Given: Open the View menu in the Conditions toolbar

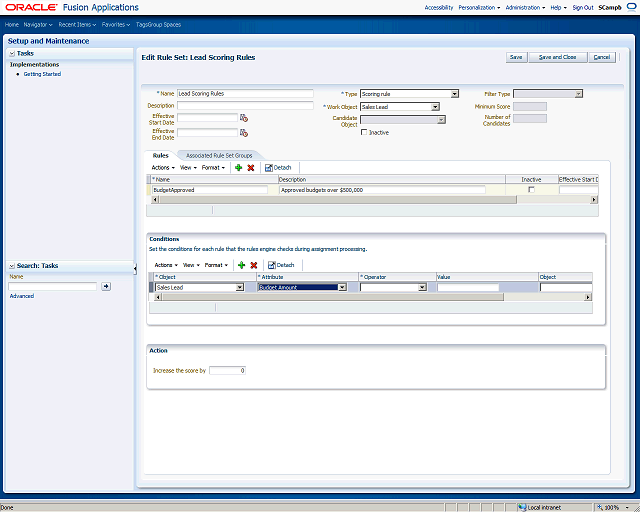Looking at the screenshot, I should tap(191, 265).
